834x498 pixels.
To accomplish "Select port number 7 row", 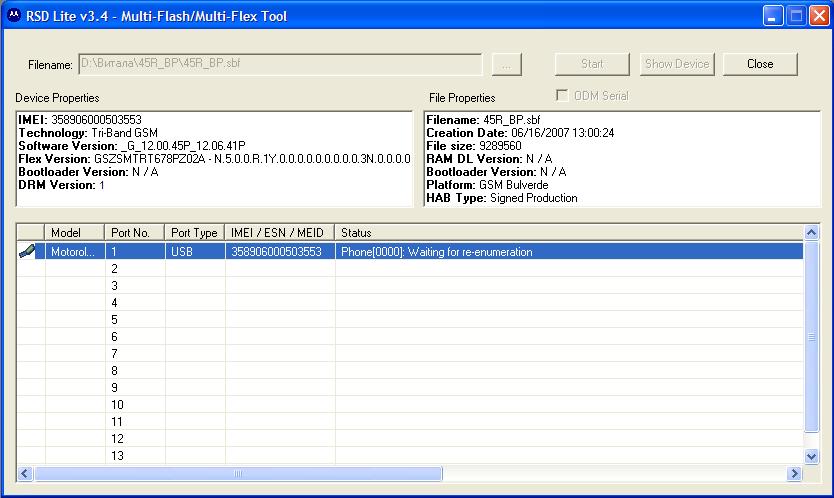I will tap(410, 354).
